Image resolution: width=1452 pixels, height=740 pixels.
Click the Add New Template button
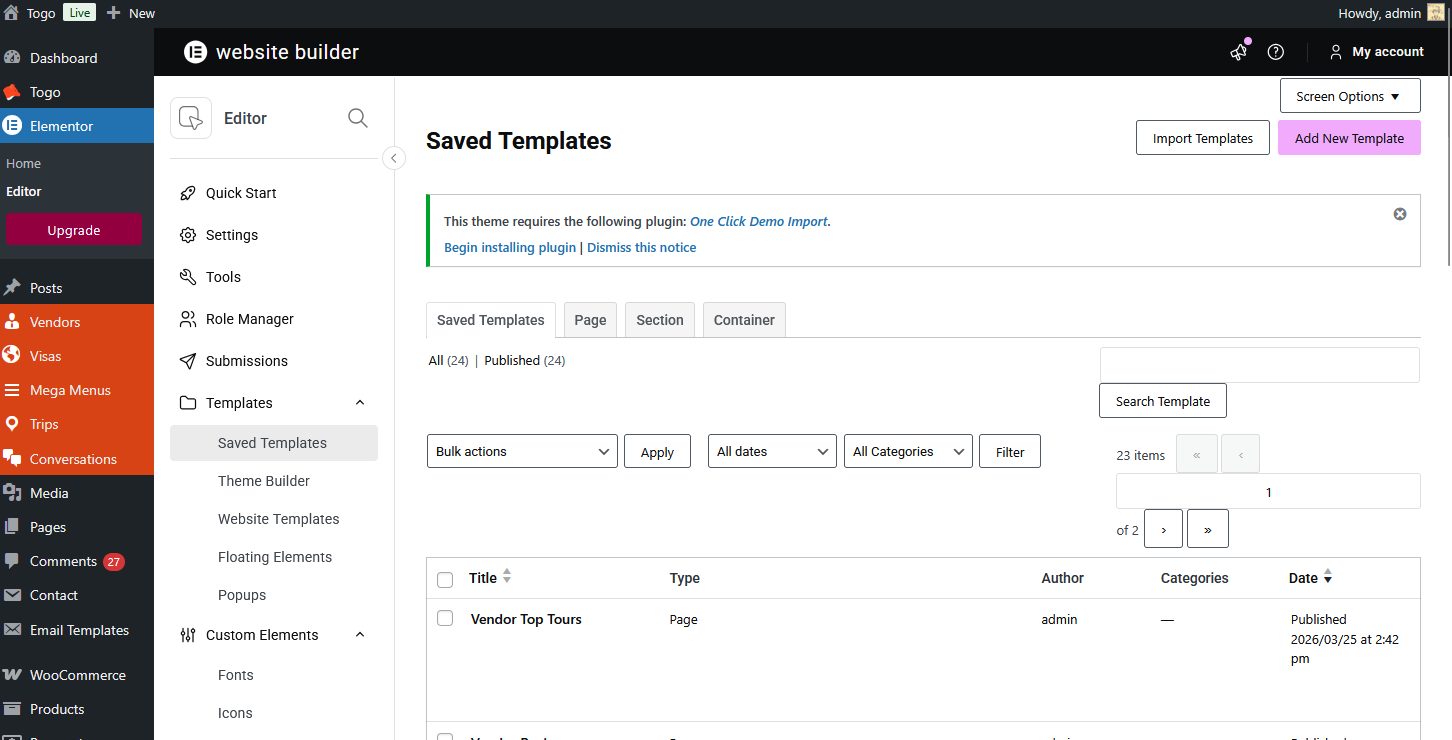click(1348, 138)
